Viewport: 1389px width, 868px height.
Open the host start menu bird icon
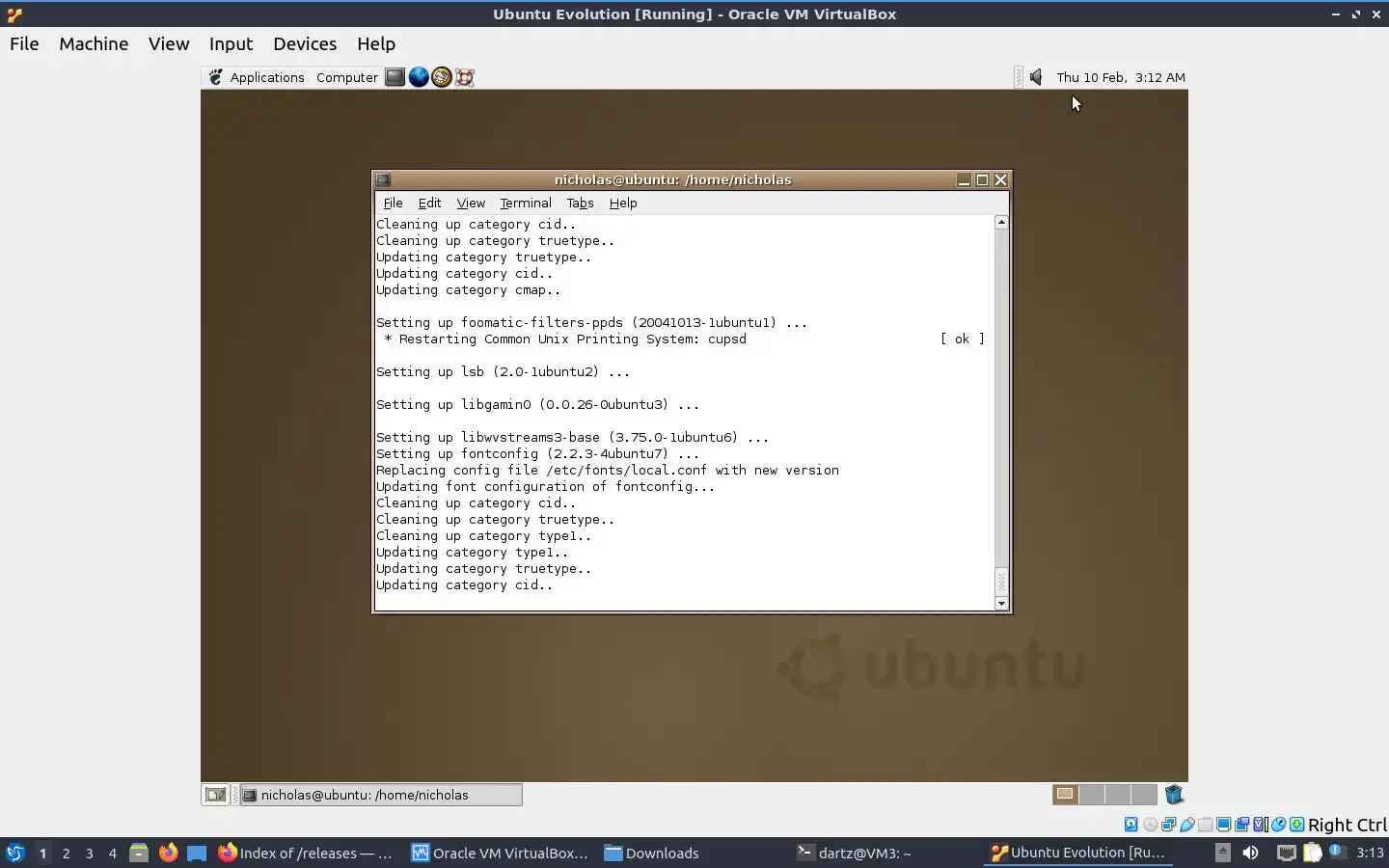pos(15,853)
